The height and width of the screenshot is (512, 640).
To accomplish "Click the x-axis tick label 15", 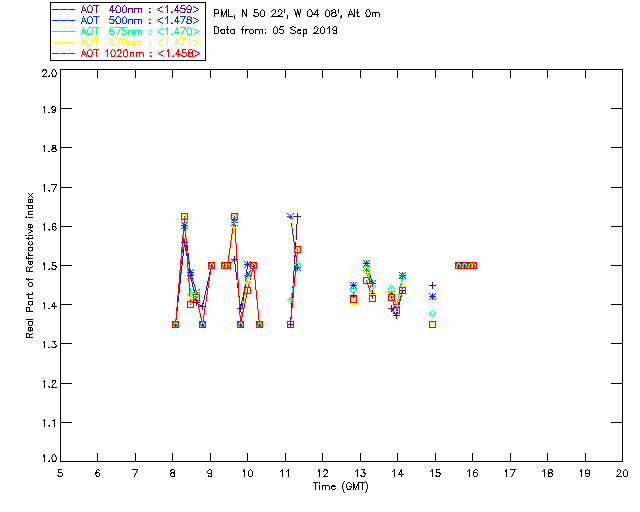I will [x=435, y=473].
